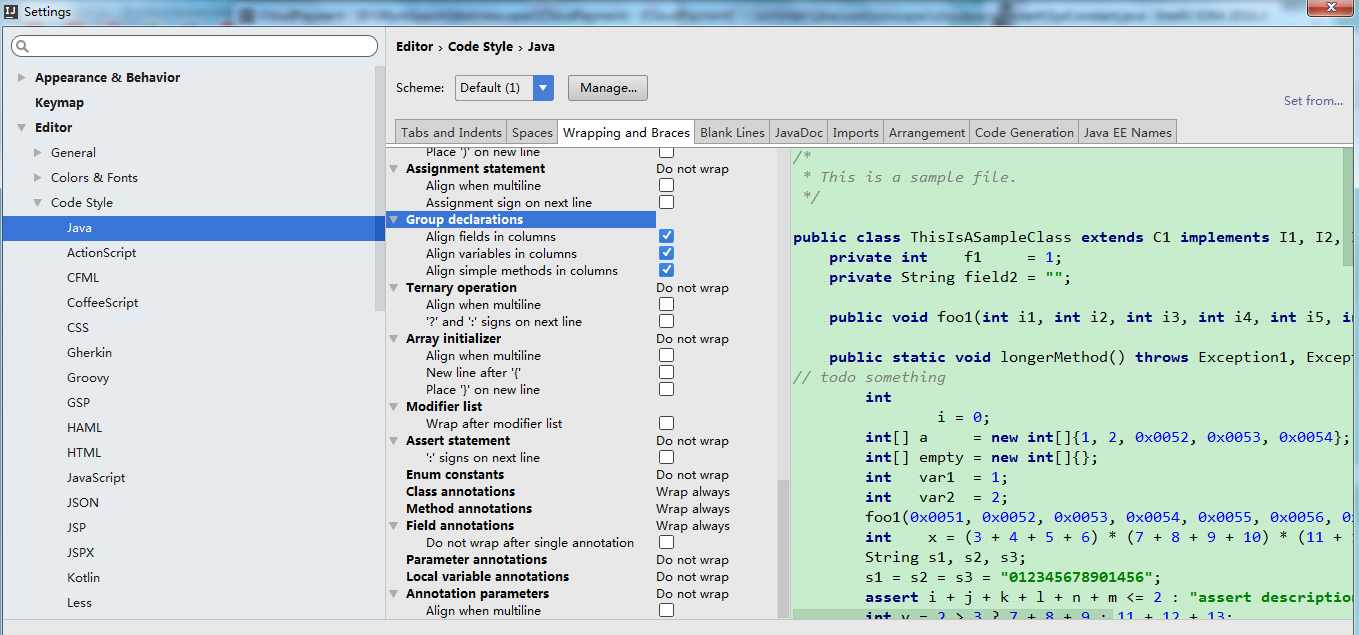Select Keymap in the settings tree

[x=59, y=103]
